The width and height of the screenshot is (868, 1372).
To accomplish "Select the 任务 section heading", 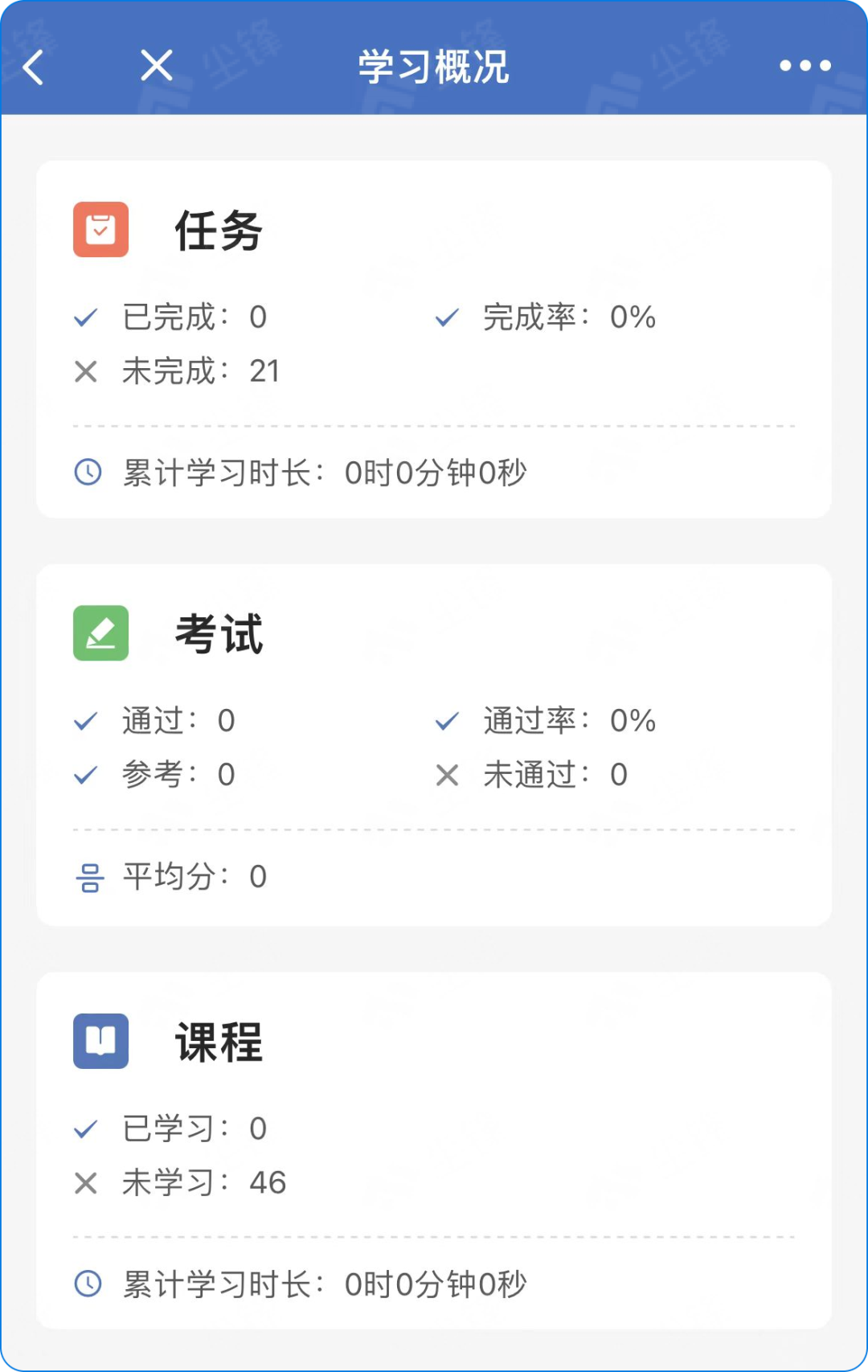I will [219, 231].
